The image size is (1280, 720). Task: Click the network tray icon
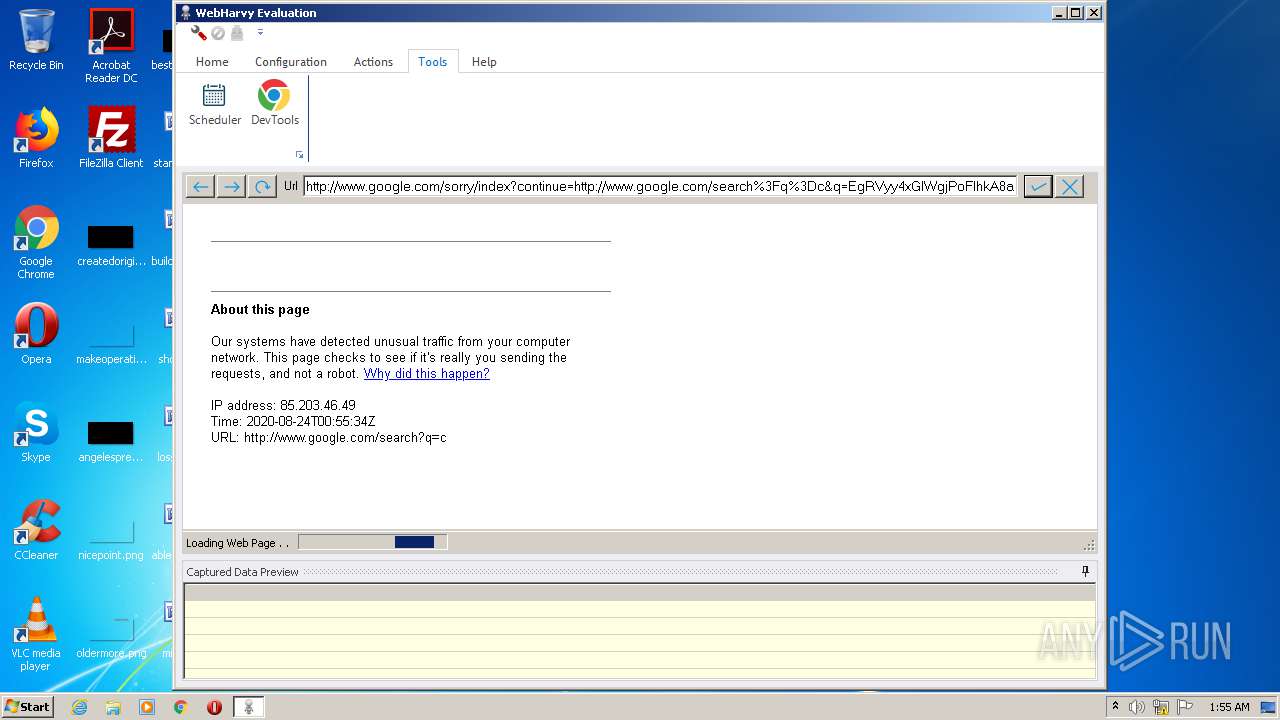pos(1161,707)
